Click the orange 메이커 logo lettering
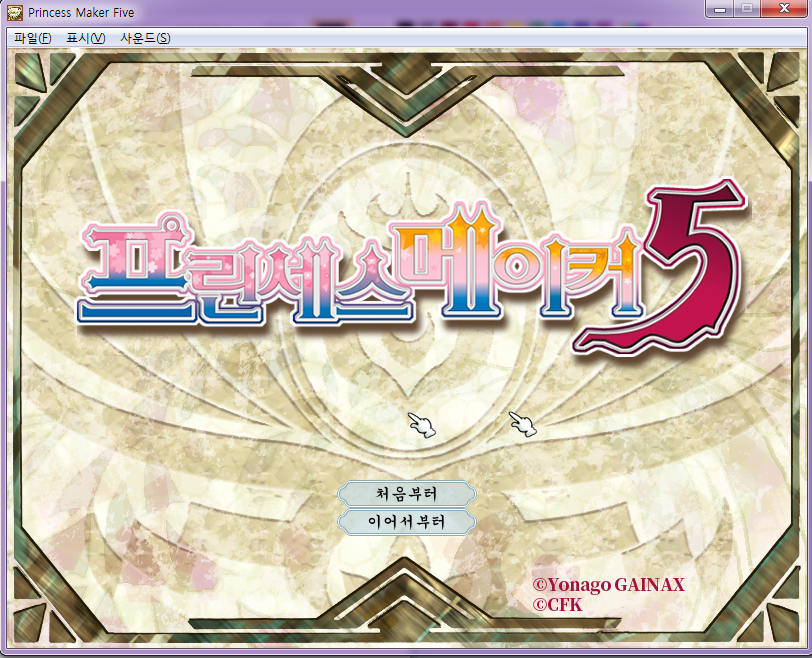 click(x=520, y=265)
